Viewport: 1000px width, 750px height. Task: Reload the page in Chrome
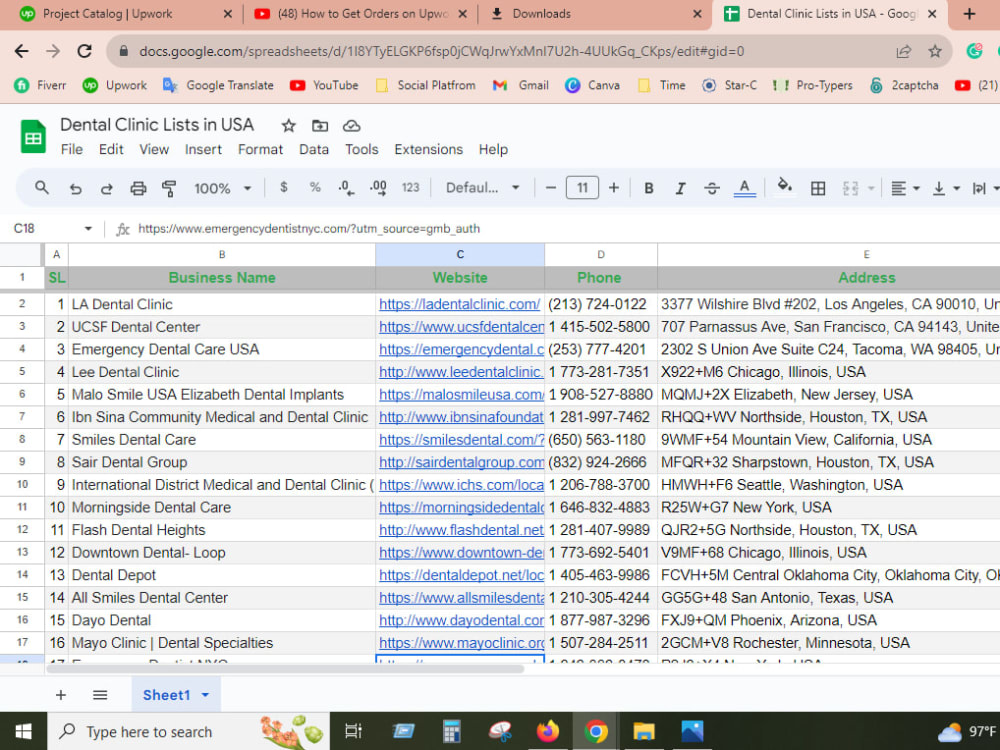click(84, 51)
